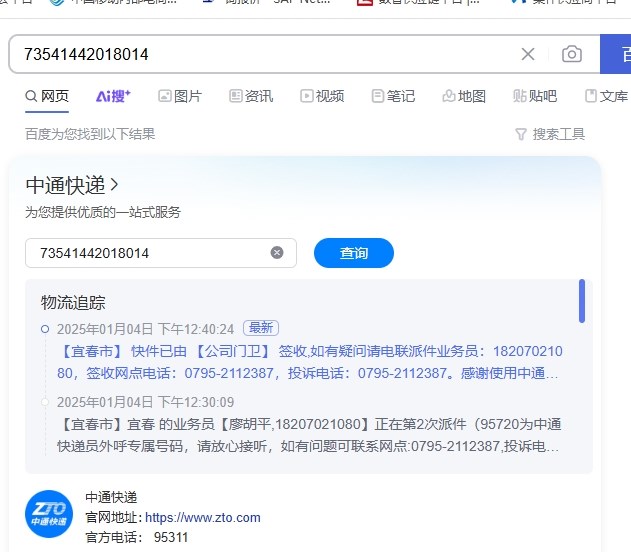Click the 中通快递 name beside the logo

click(111, 497)
